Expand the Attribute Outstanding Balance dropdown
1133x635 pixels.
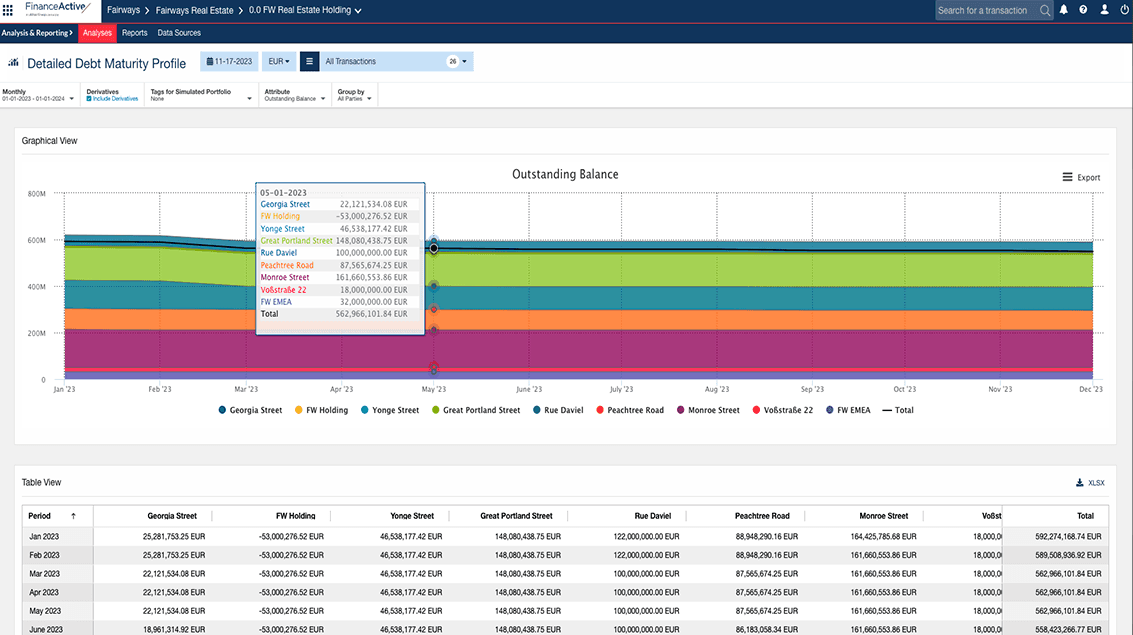[294, 96]
